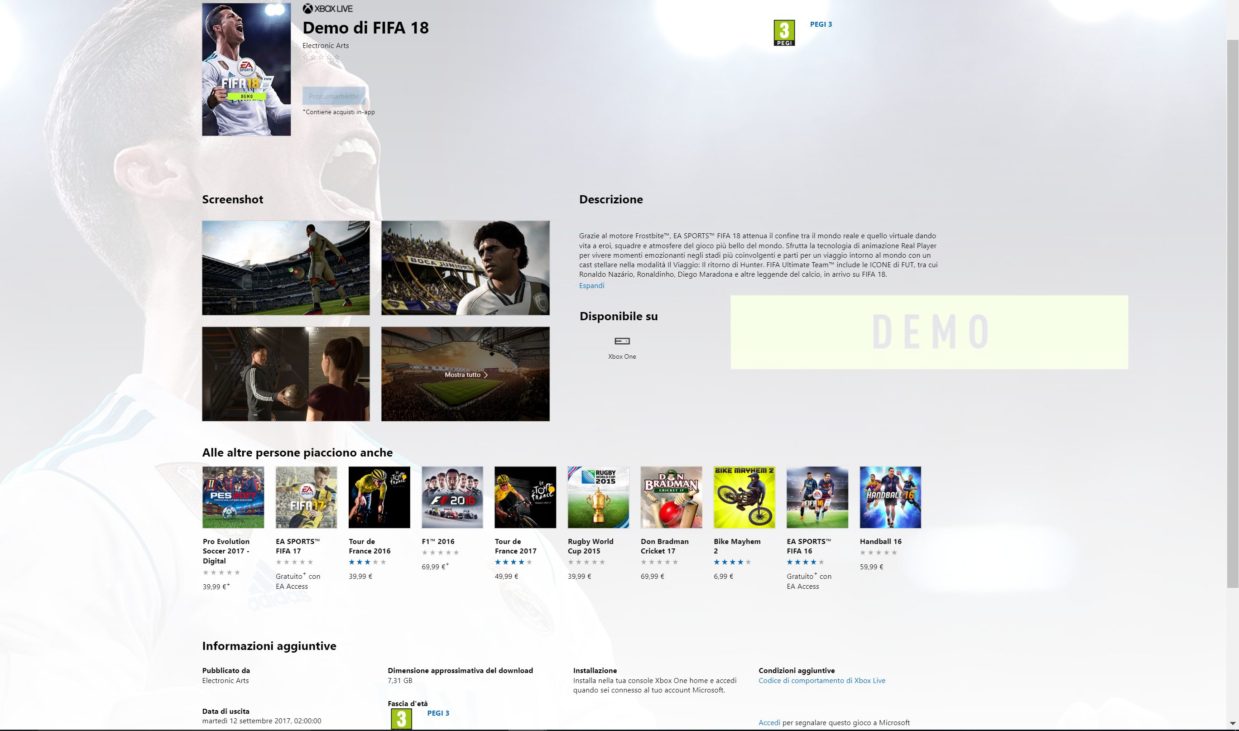Click the '7,31 GB' download size value
This screenshot has height=731, width=1239.
click(400, 680)
